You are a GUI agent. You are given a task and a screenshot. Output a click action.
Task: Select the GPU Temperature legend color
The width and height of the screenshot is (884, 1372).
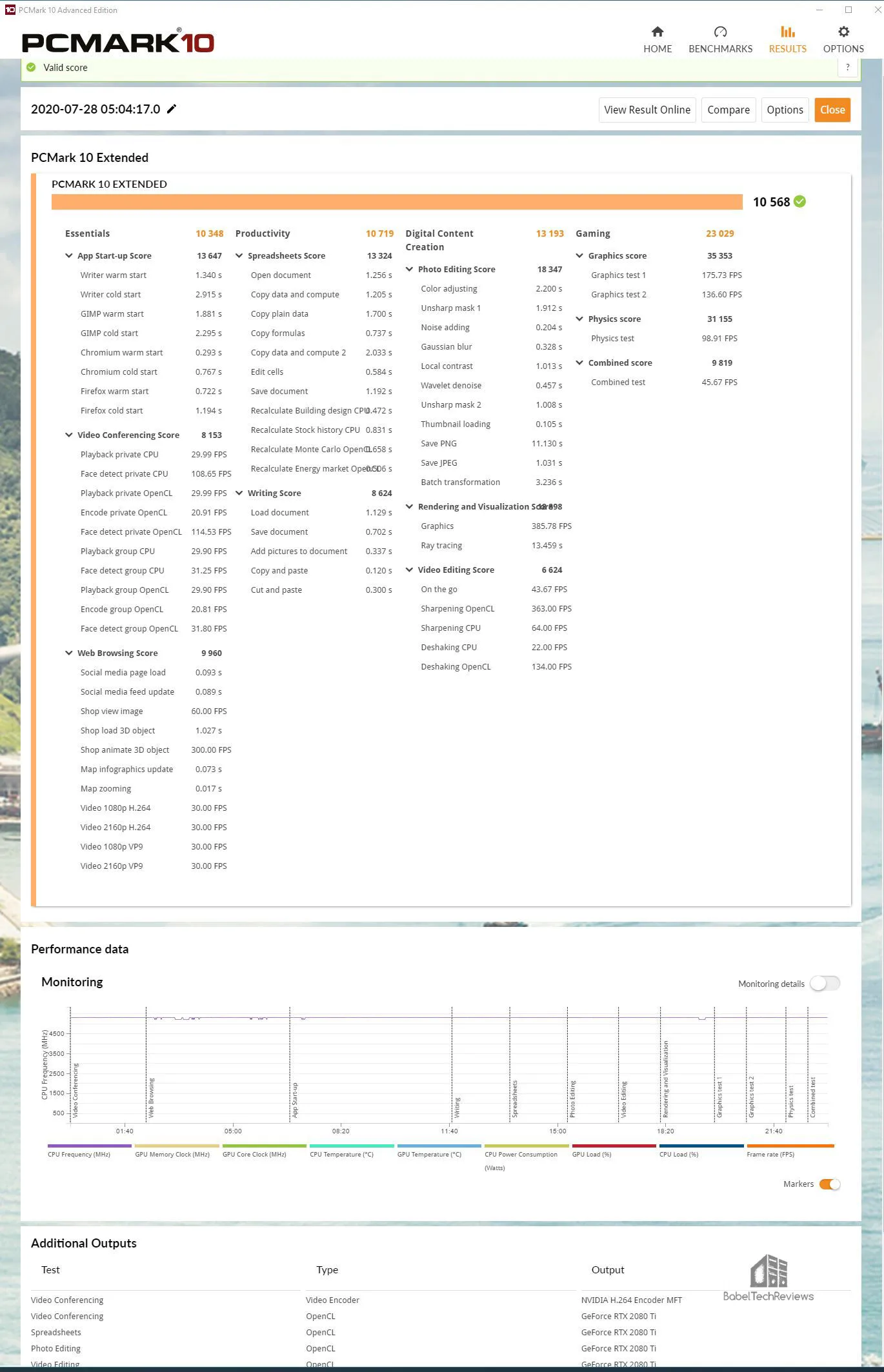pyautogui.click(x=439, y=1146)
